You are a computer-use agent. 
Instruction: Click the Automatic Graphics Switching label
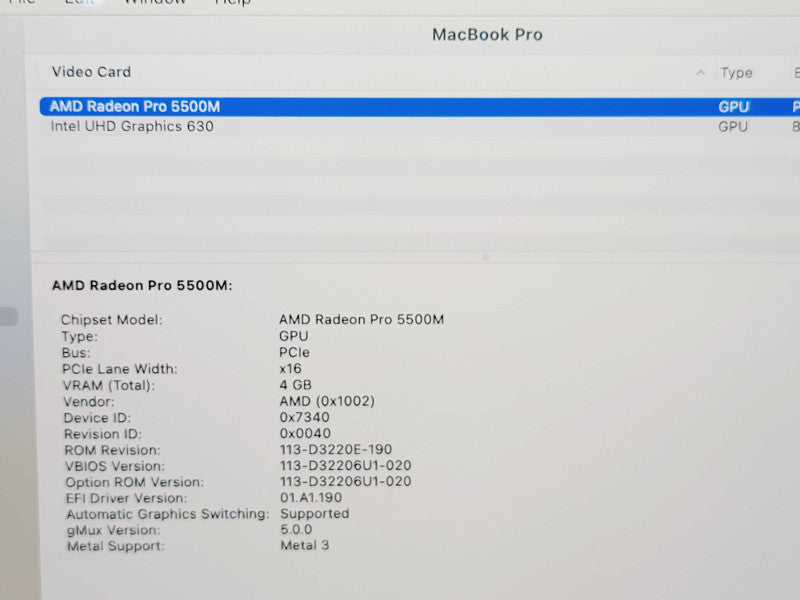(x=167, y=514)
